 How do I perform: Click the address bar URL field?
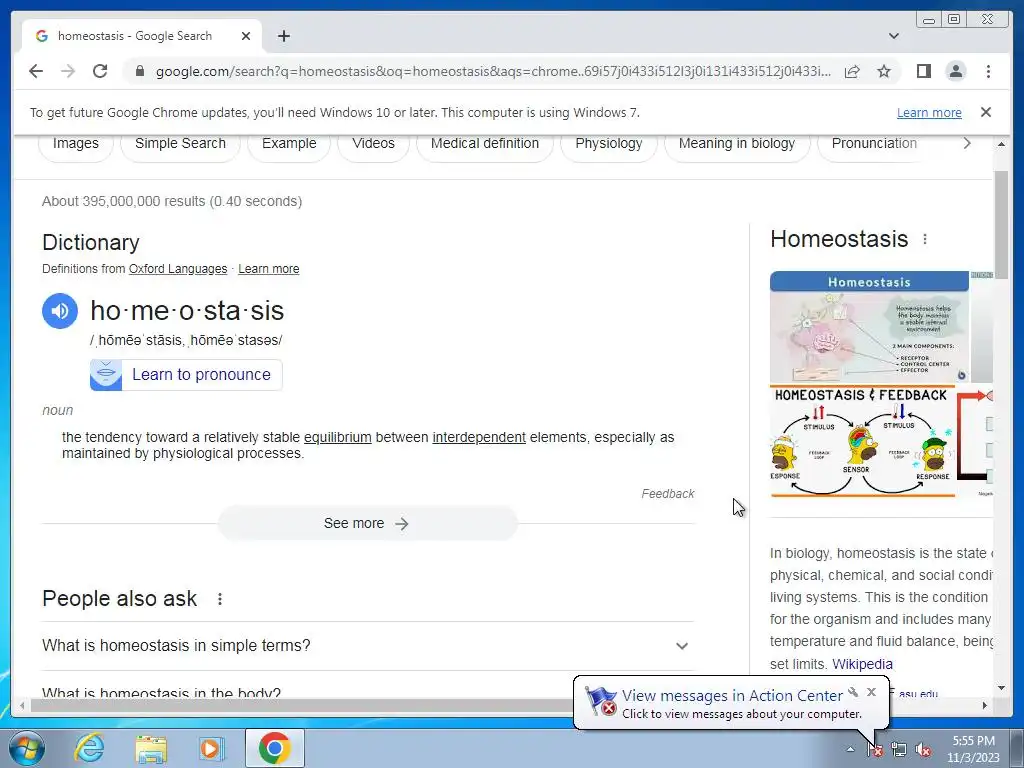click(493, 71)
